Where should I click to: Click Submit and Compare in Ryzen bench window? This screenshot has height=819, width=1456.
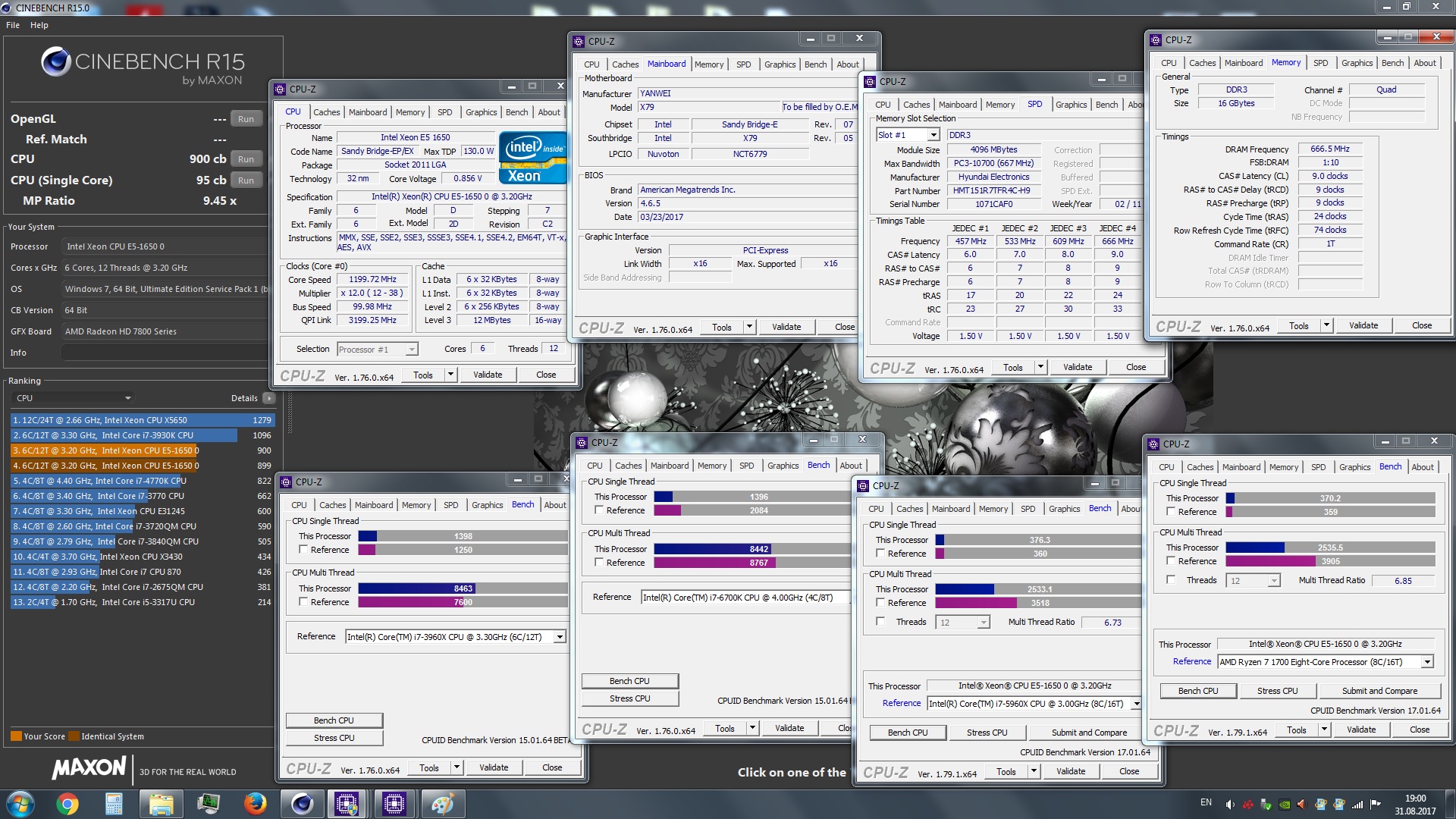(1379, 691)
